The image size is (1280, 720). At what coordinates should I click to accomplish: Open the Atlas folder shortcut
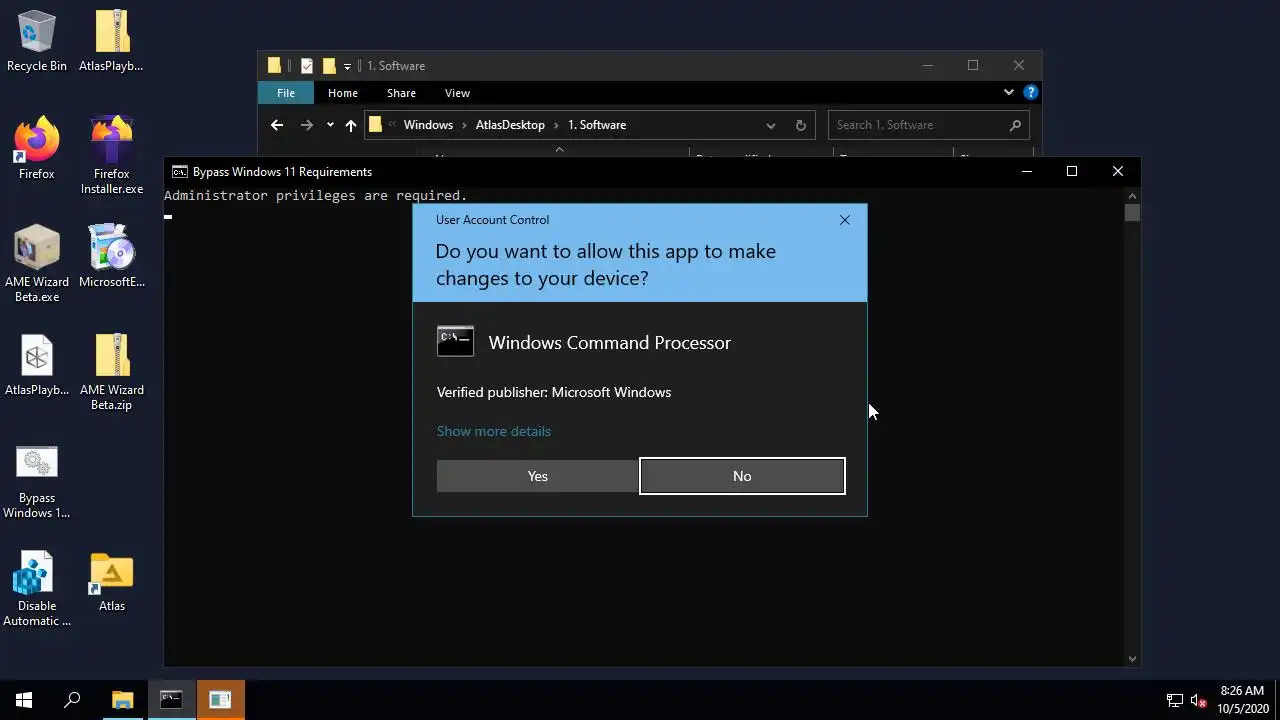tap(112, 581)
